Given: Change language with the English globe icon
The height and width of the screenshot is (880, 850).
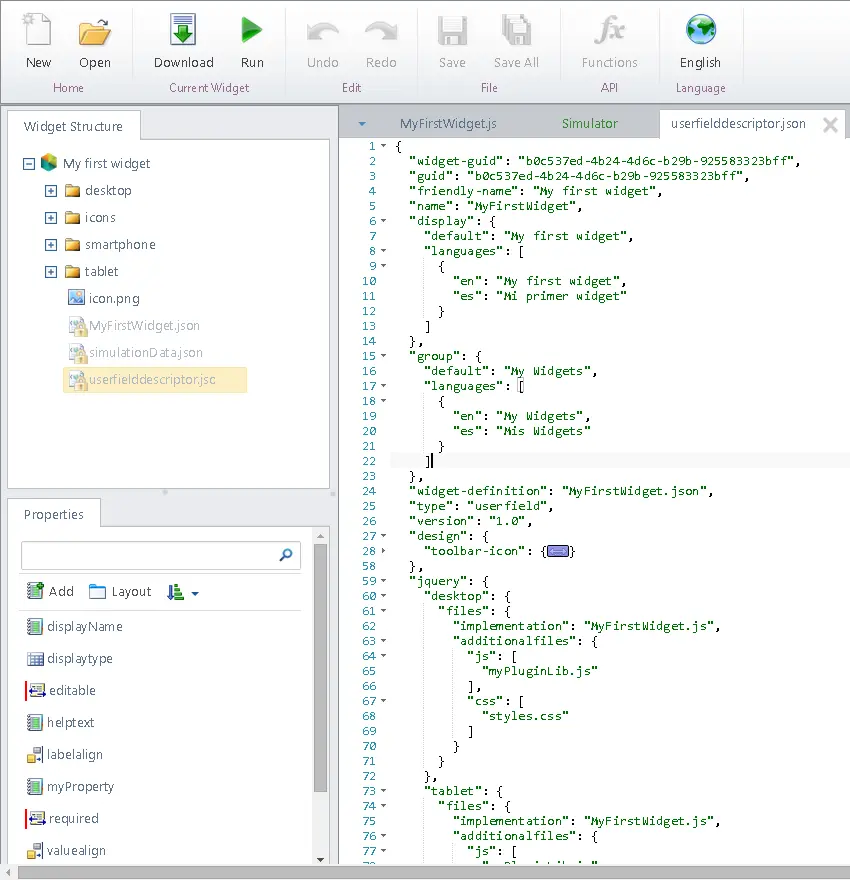Looking at the screenshot, I should [700, 29].
